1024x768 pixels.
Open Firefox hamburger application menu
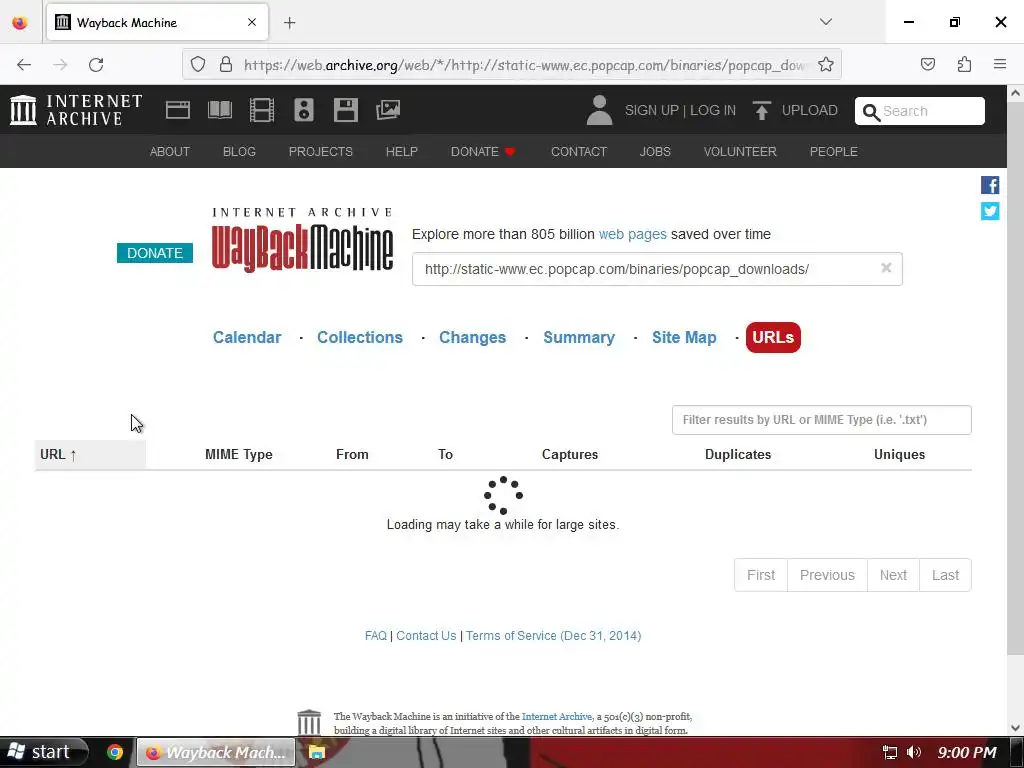pyautogui.click(x=1000, y=64)
